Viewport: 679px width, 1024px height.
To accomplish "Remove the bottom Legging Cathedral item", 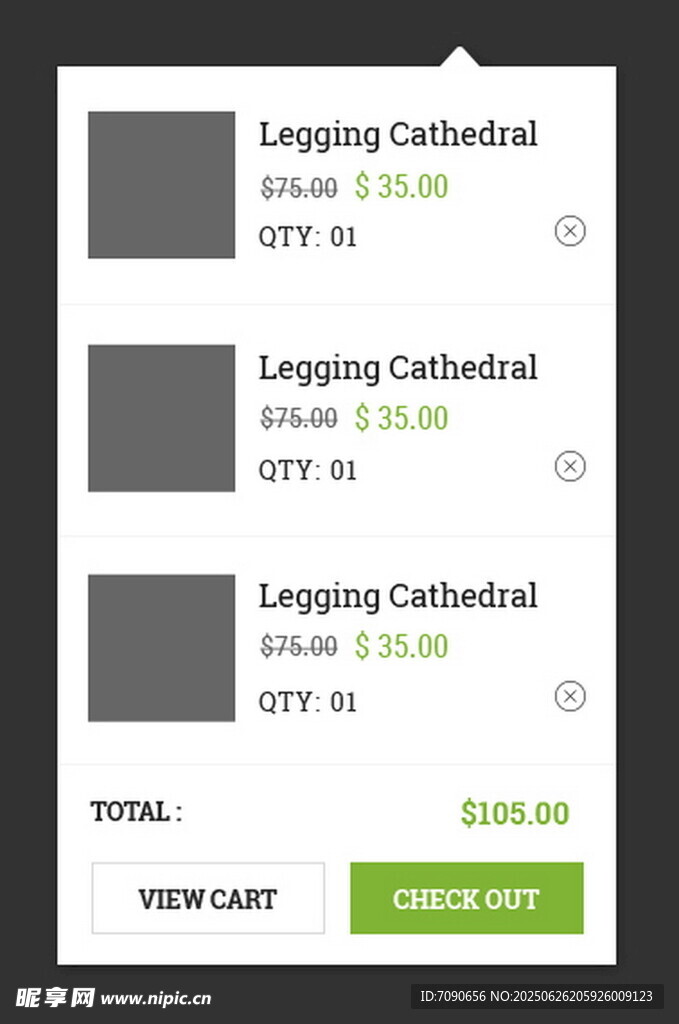I will (570, 696).
